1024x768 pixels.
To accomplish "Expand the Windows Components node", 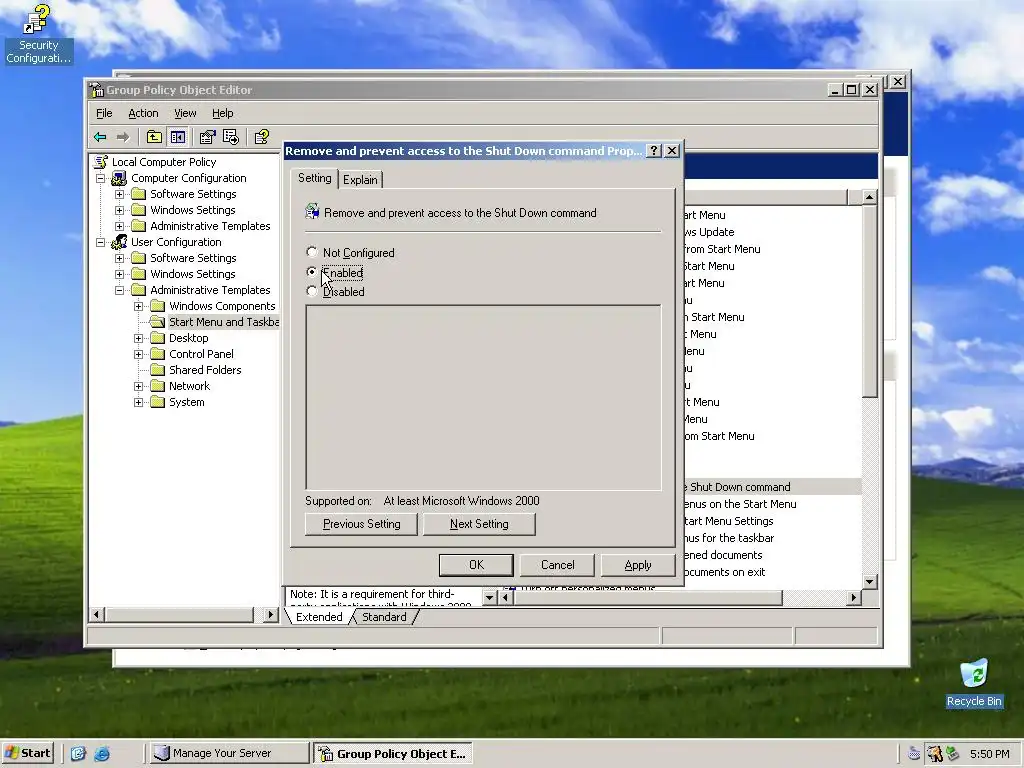I will pos(138,306).
